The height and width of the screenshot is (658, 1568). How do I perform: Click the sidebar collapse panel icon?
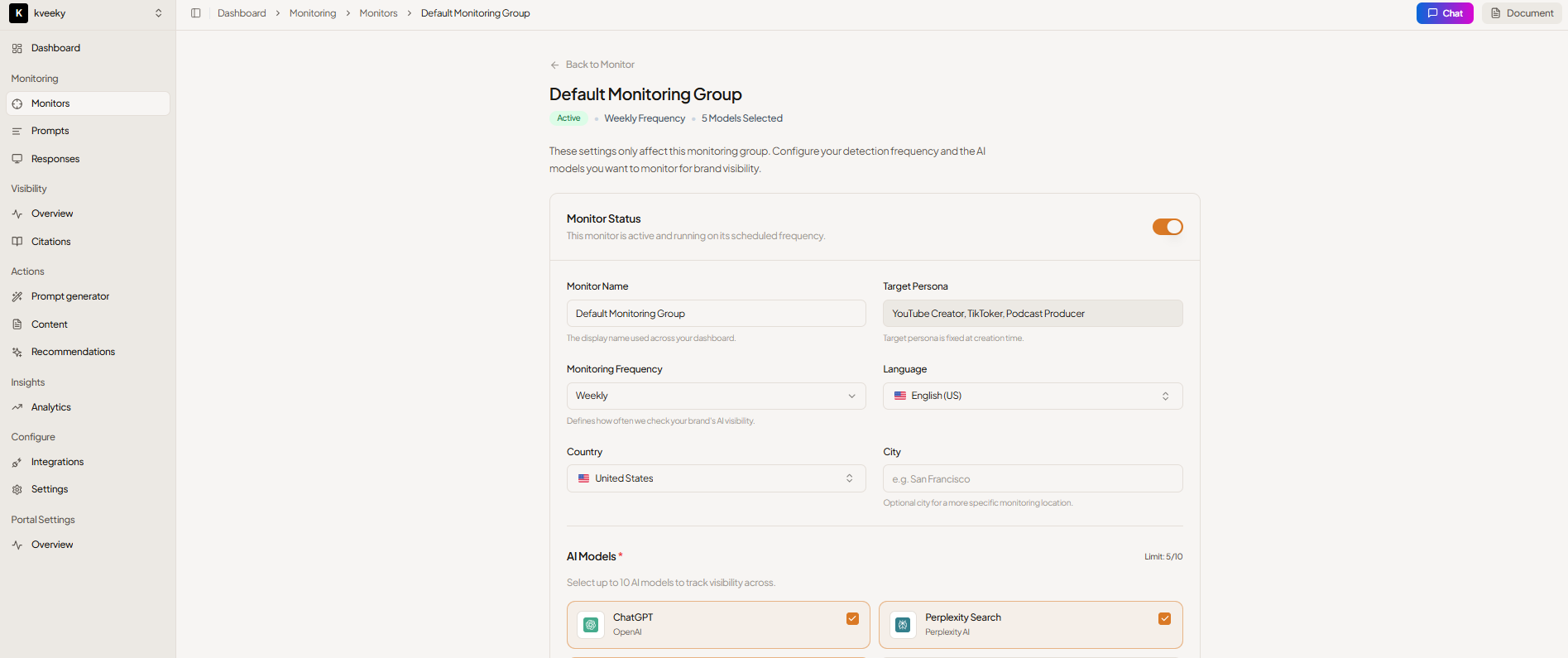[196, 13]
